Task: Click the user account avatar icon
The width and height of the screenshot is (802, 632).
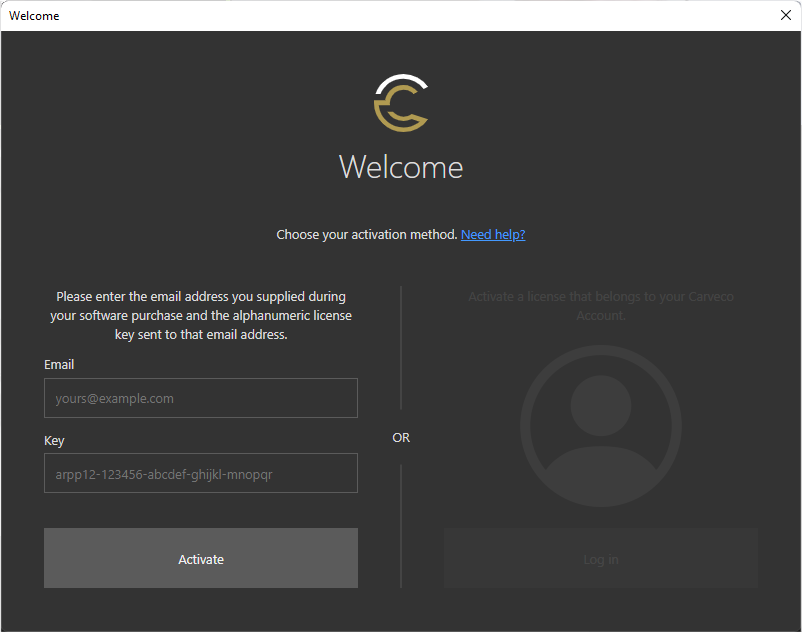Action: pos(600,425)
